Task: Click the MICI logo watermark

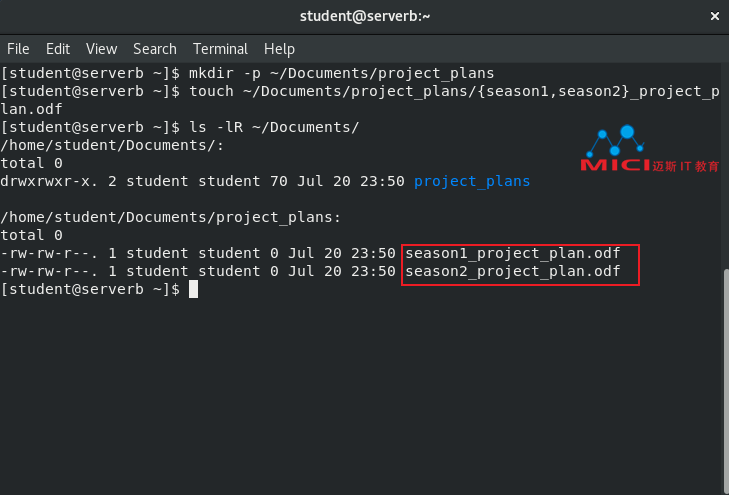Action: 649,149
